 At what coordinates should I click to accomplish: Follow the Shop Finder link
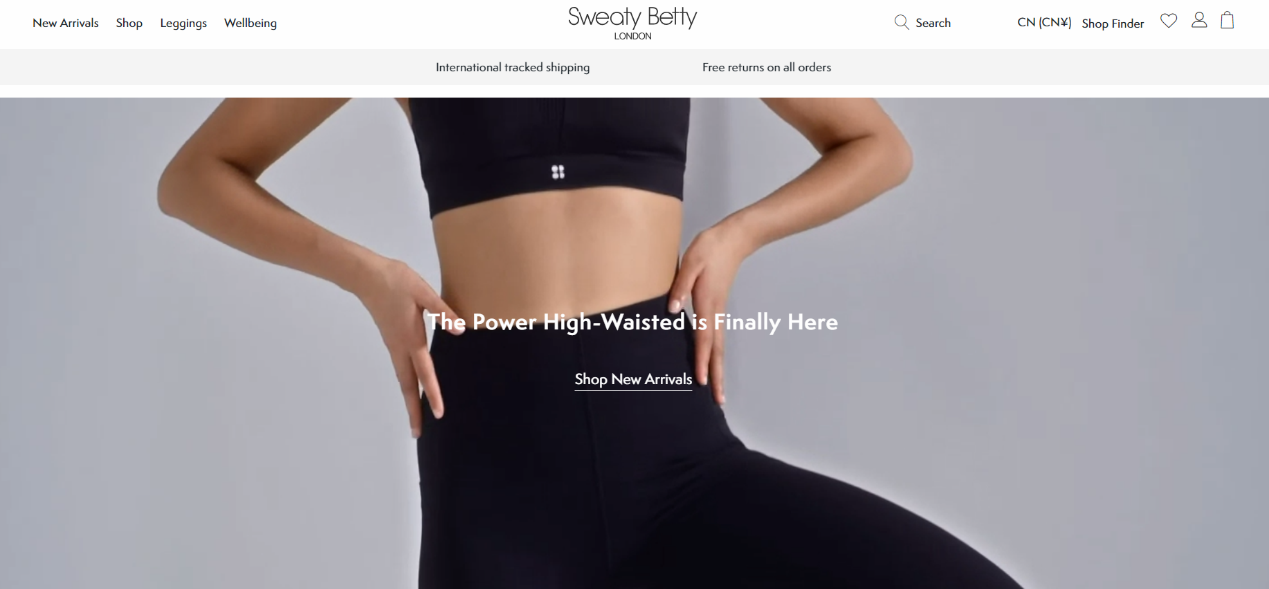pos(1113,23)
